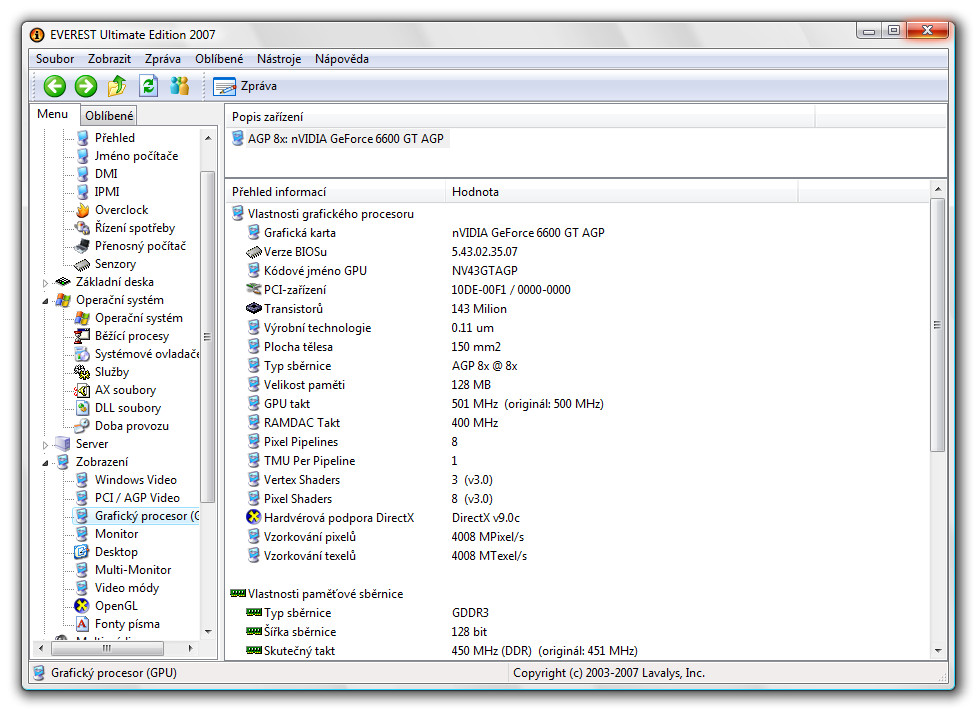Select Přehled in the tree
The width and height of the screenshot is (977, 711).
pos(115,138)
